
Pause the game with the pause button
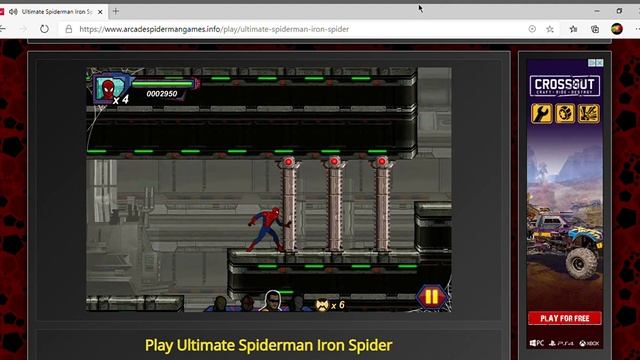coord(431,296)
